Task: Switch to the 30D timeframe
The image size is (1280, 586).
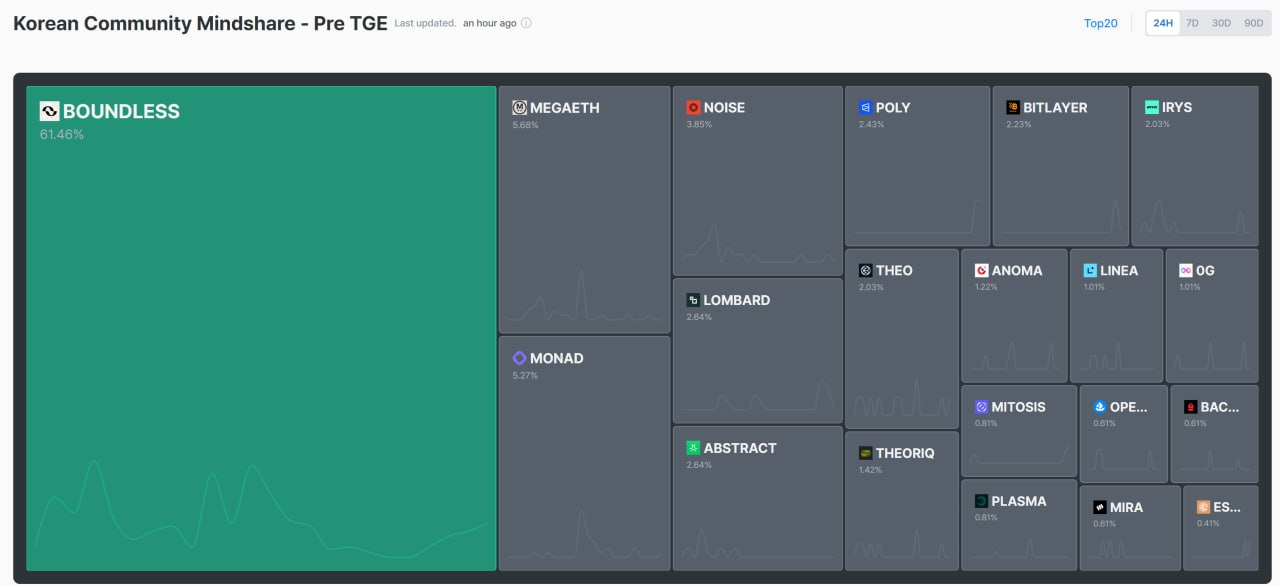Action: (x=1221, y=23)
